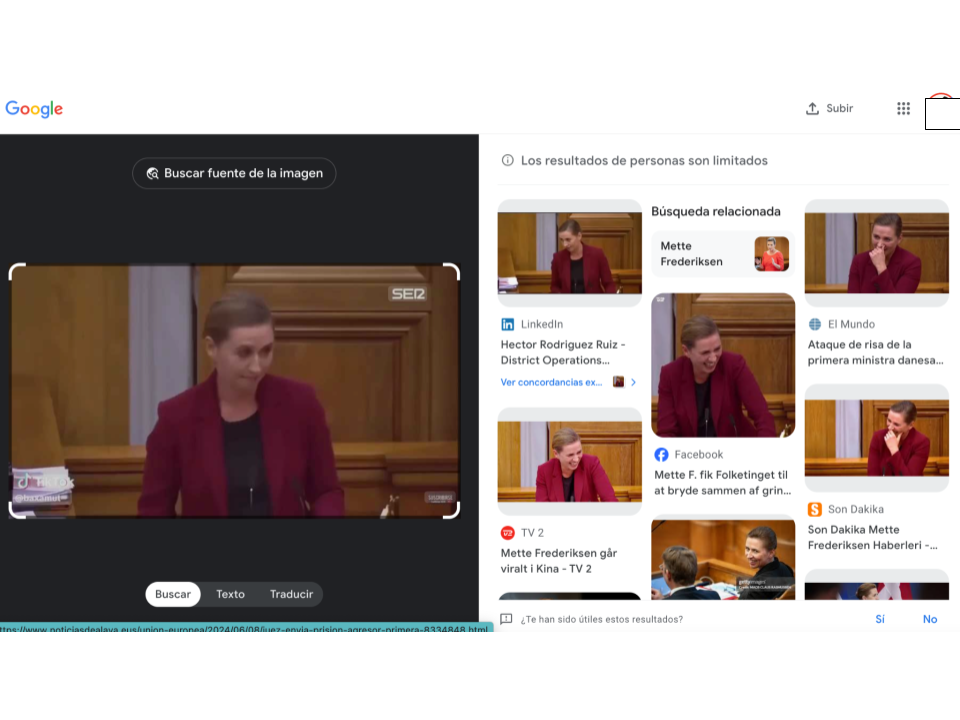Answer No to results feedback
The height and width of the screenshot is (720, 960).
tap(930, 619)
